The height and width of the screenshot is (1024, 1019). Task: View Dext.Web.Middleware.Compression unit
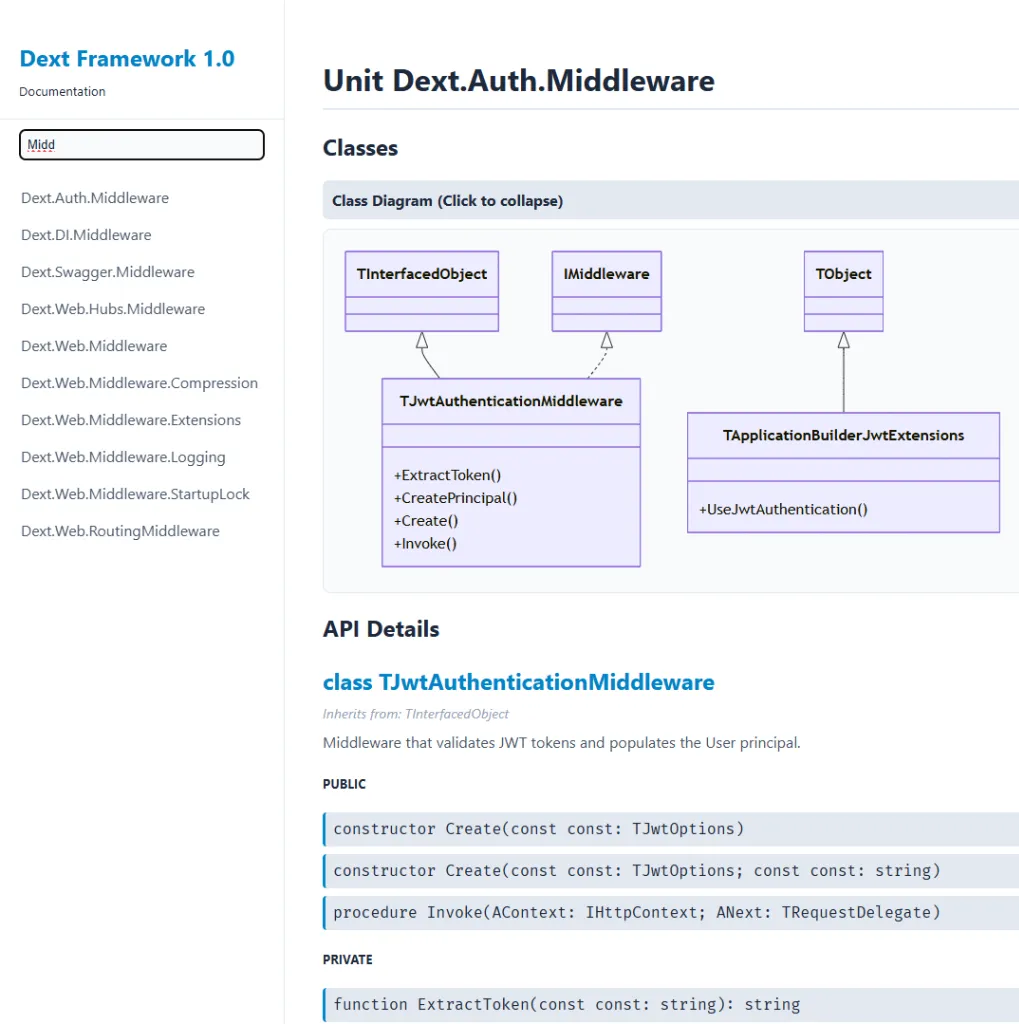[139, 382]
